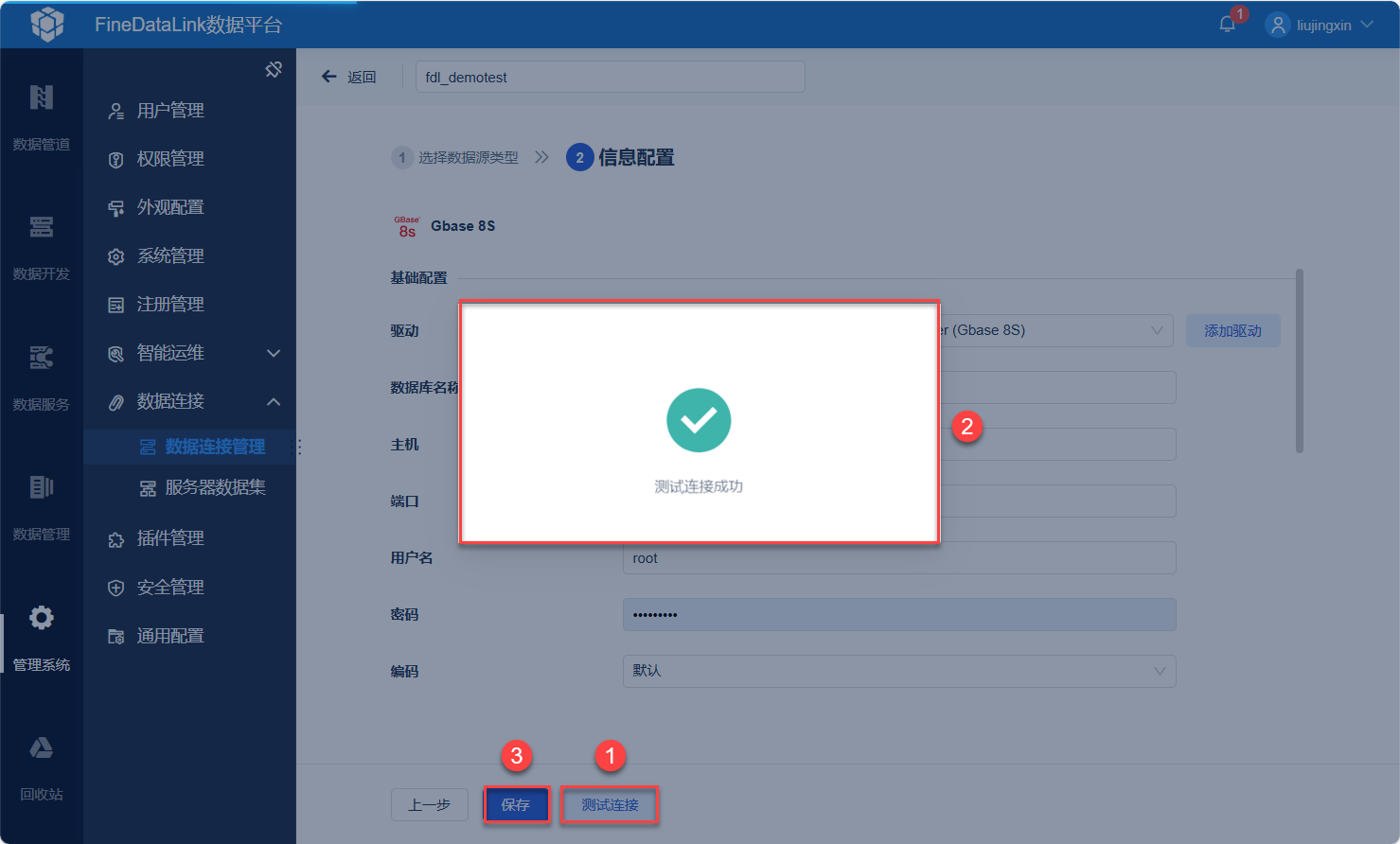The height and width of the screenshot is (844, 1400).
Task: Click the 注册管理 icon
Action: [115, 305]
